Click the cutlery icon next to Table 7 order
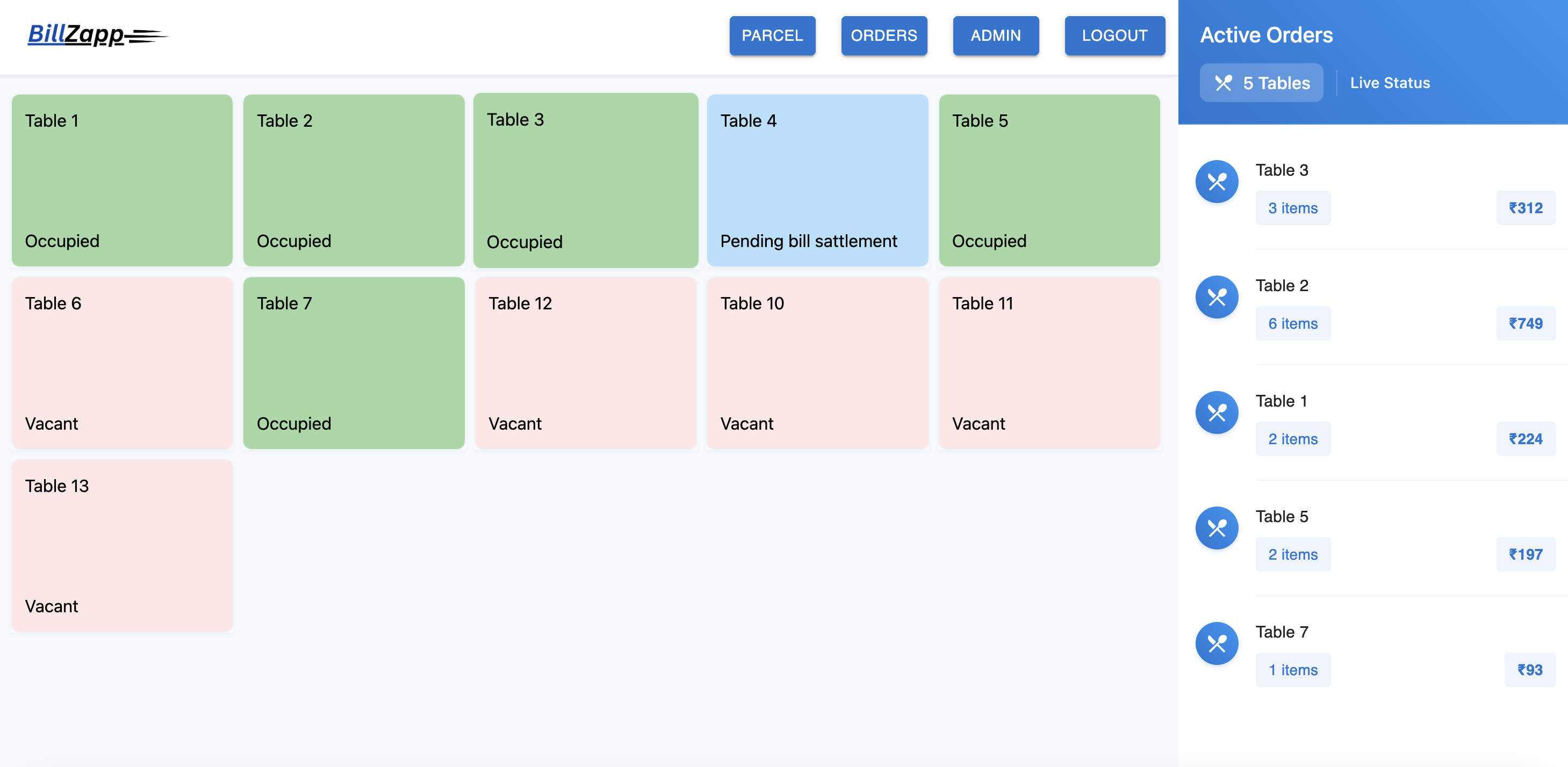The image size is (1568, 767). (1217, 643)
